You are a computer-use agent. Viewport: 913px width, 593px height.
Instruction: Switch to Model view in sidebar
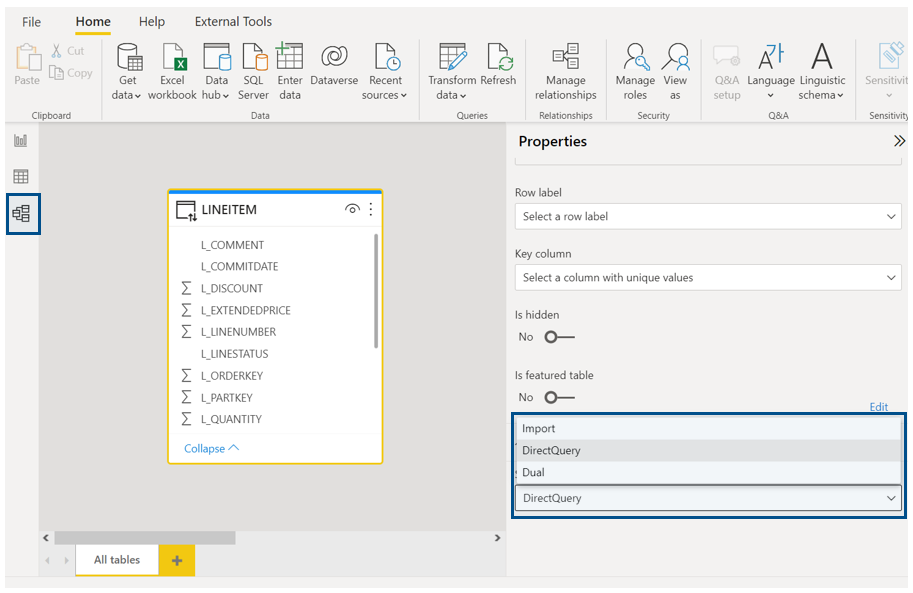(x=22, y=214)
